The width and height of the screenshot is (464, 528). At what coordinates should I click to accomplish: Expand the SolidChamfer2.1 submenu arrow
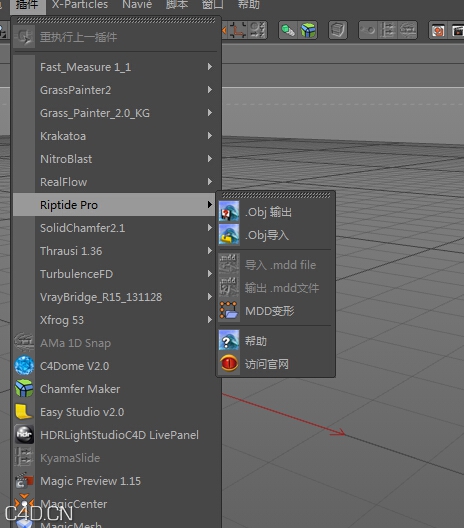(210, 228)
